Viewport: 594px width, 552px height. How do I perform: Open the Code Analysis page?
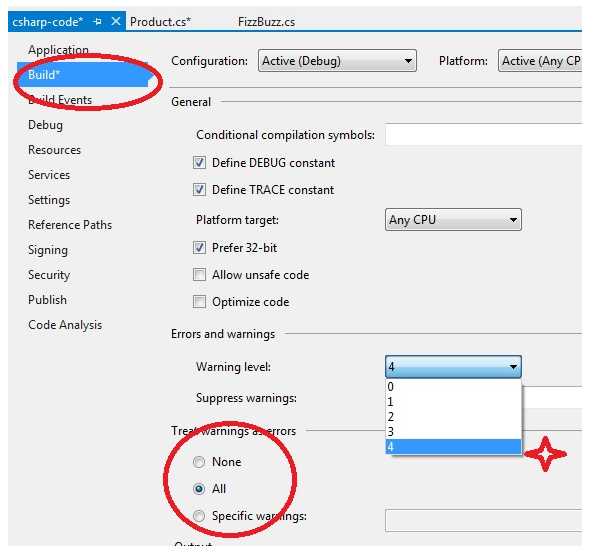point(65,325)
